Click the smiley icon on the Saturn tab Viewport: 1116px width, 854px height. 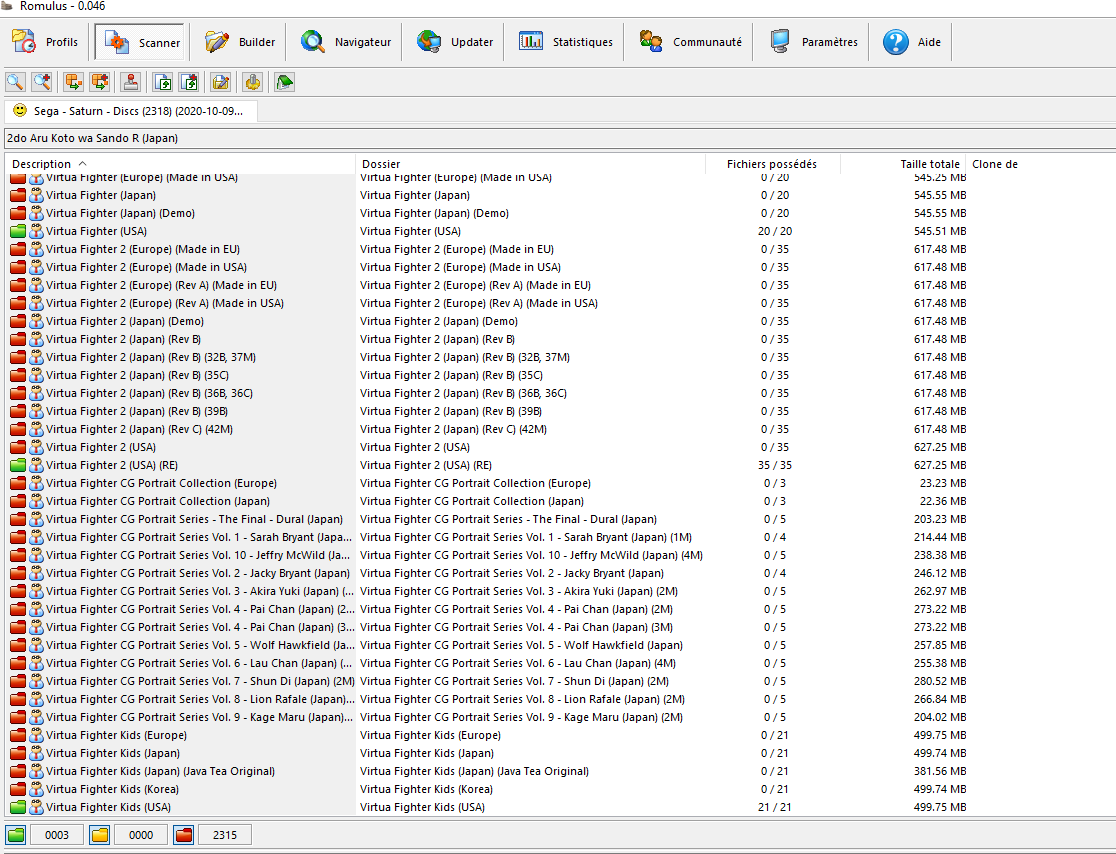[20, 110]
